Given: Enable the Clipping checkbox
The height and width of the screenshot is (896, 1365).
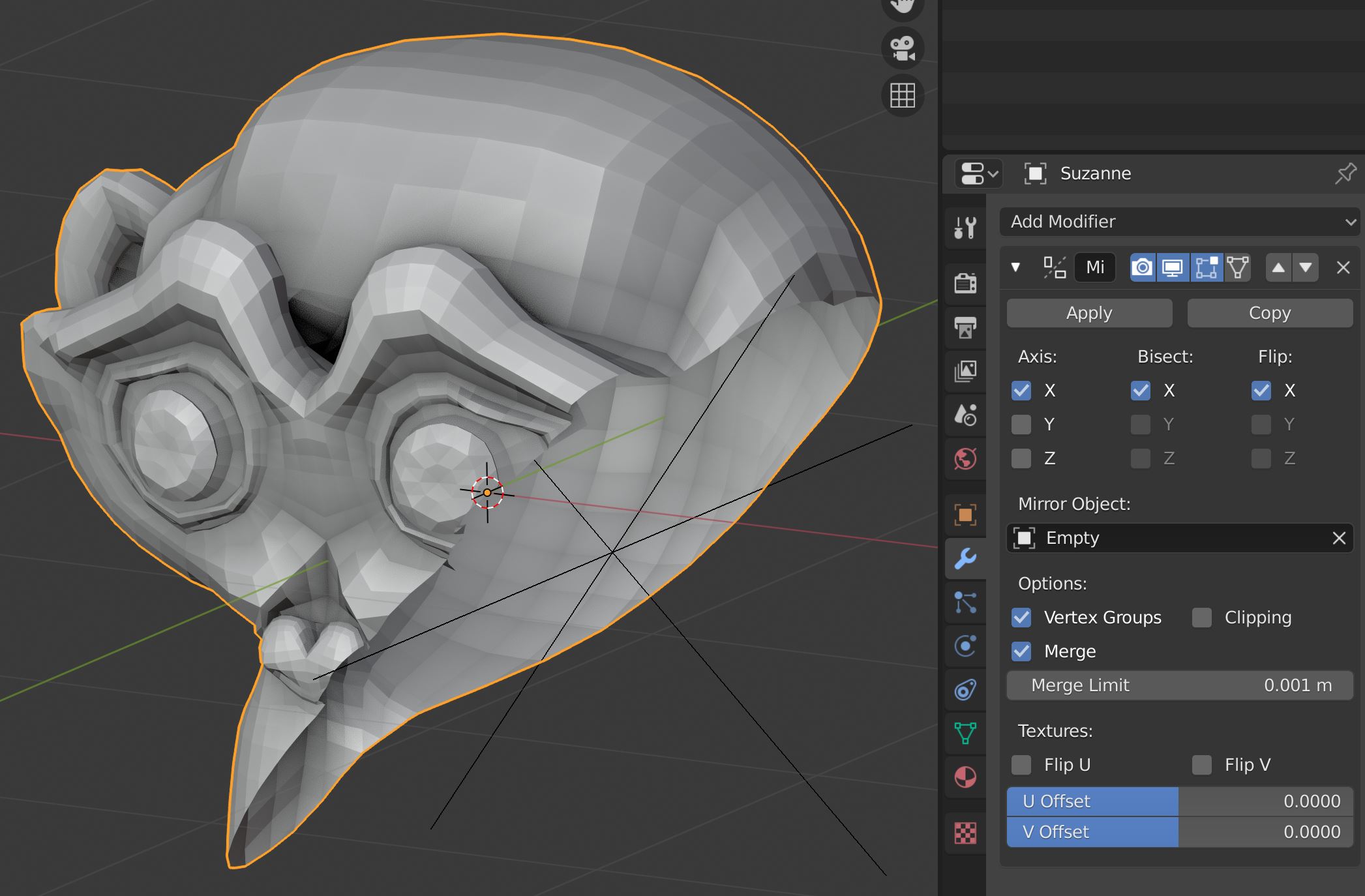Looking at the screenshot, I should (x=1202, y=618).
